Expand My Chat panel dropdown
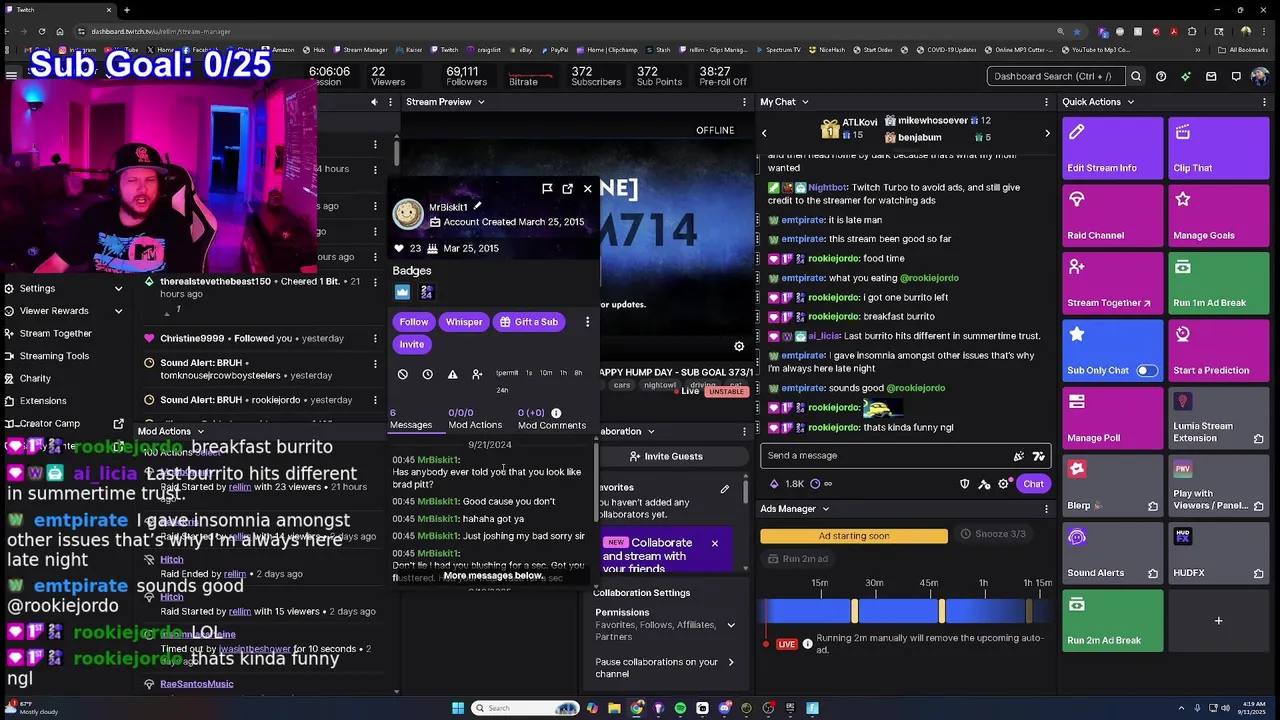 coord(804,102)
